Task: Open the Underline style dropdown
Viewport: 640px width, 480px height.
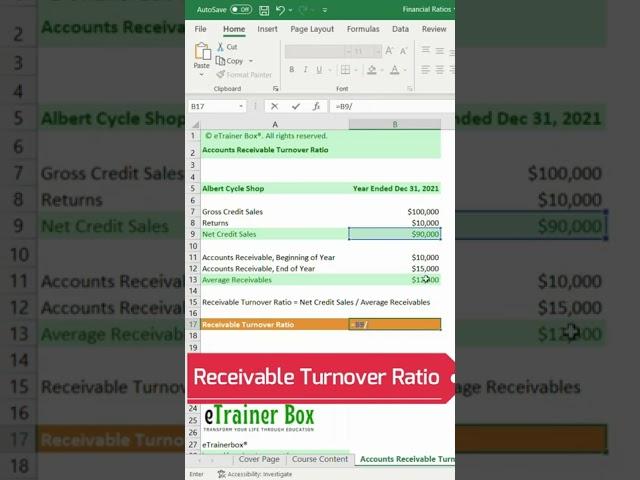Action: (x=330, y=70)
